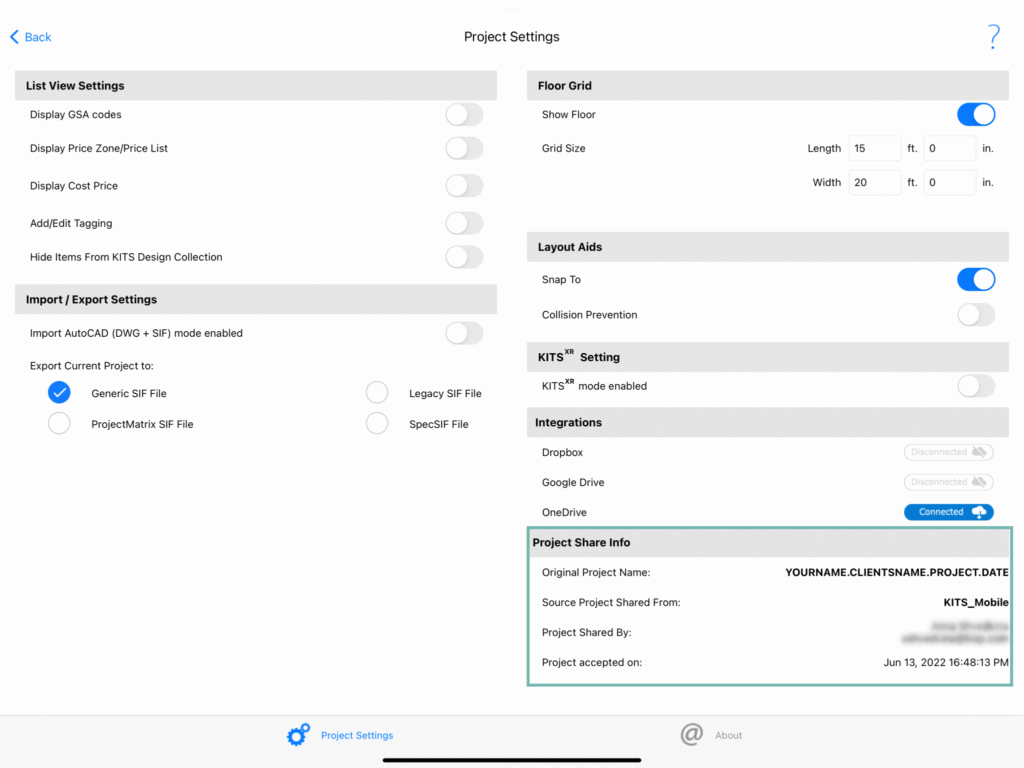Choose ProjectMatrix SIF File export option

tap(59, 423)
